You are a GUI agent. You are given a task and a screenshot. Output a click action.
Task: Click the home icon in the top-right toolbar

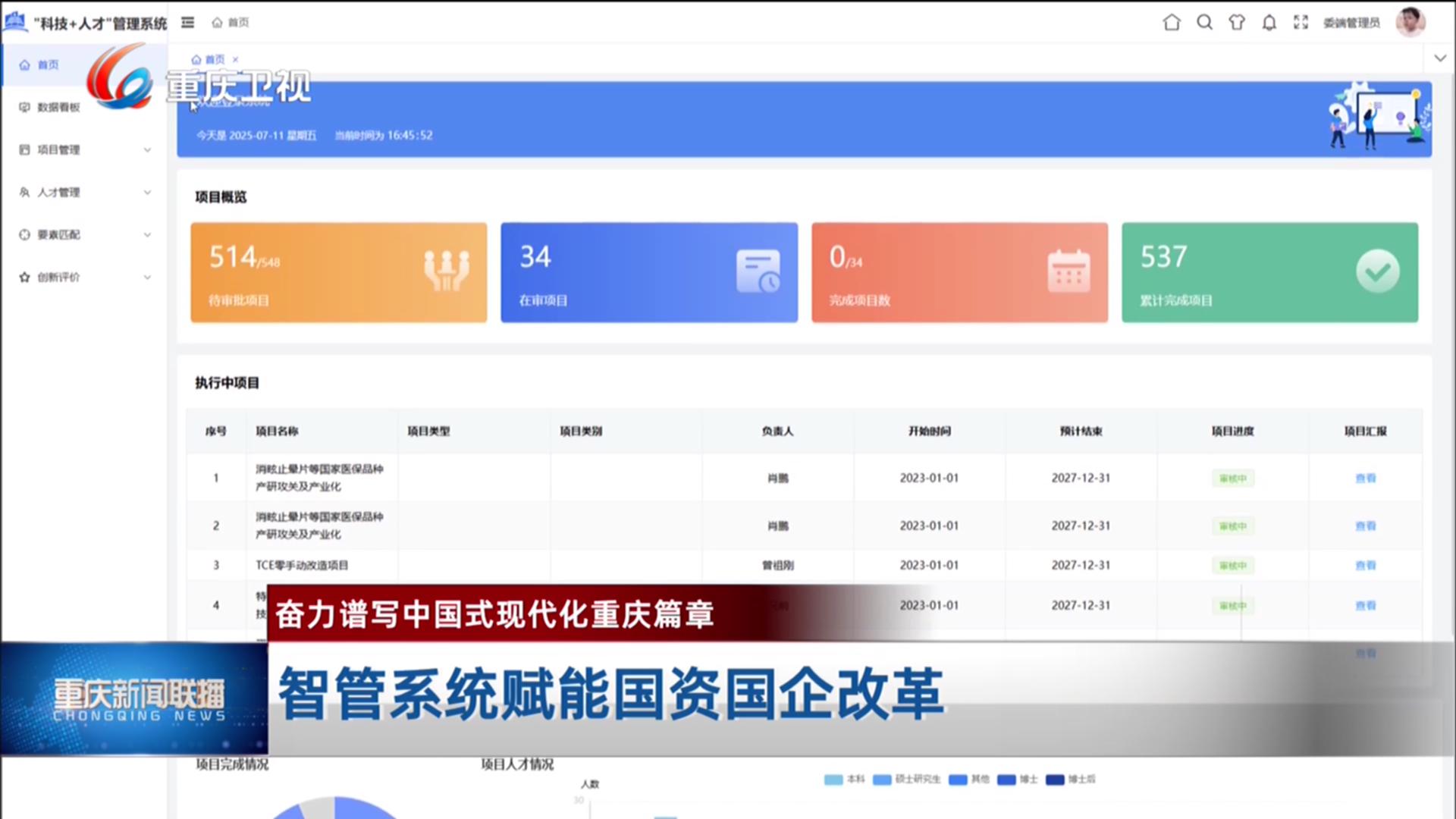coord(1172,23)
